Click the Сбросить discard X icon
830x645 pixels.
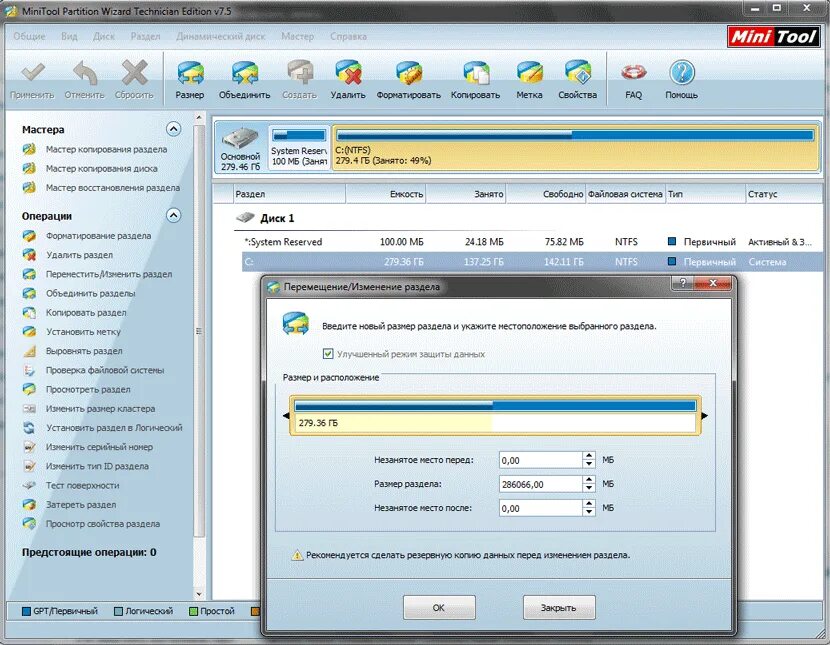click(x=134, y=73)
